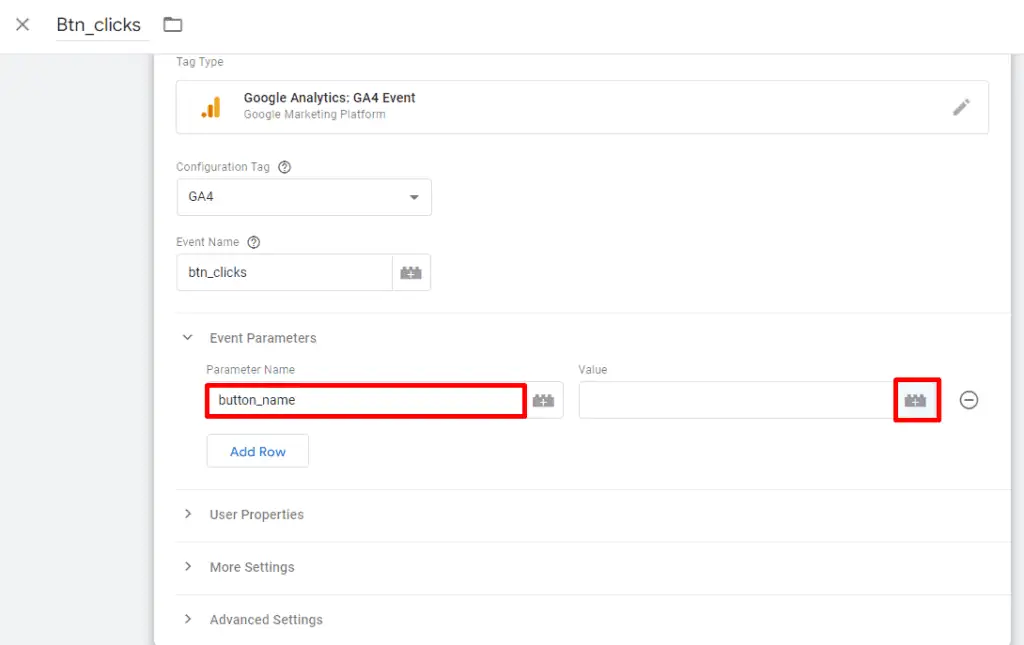Close the Btn_clicks tag editor
This screenshot has width=1024, height=645.
(22, 24)
